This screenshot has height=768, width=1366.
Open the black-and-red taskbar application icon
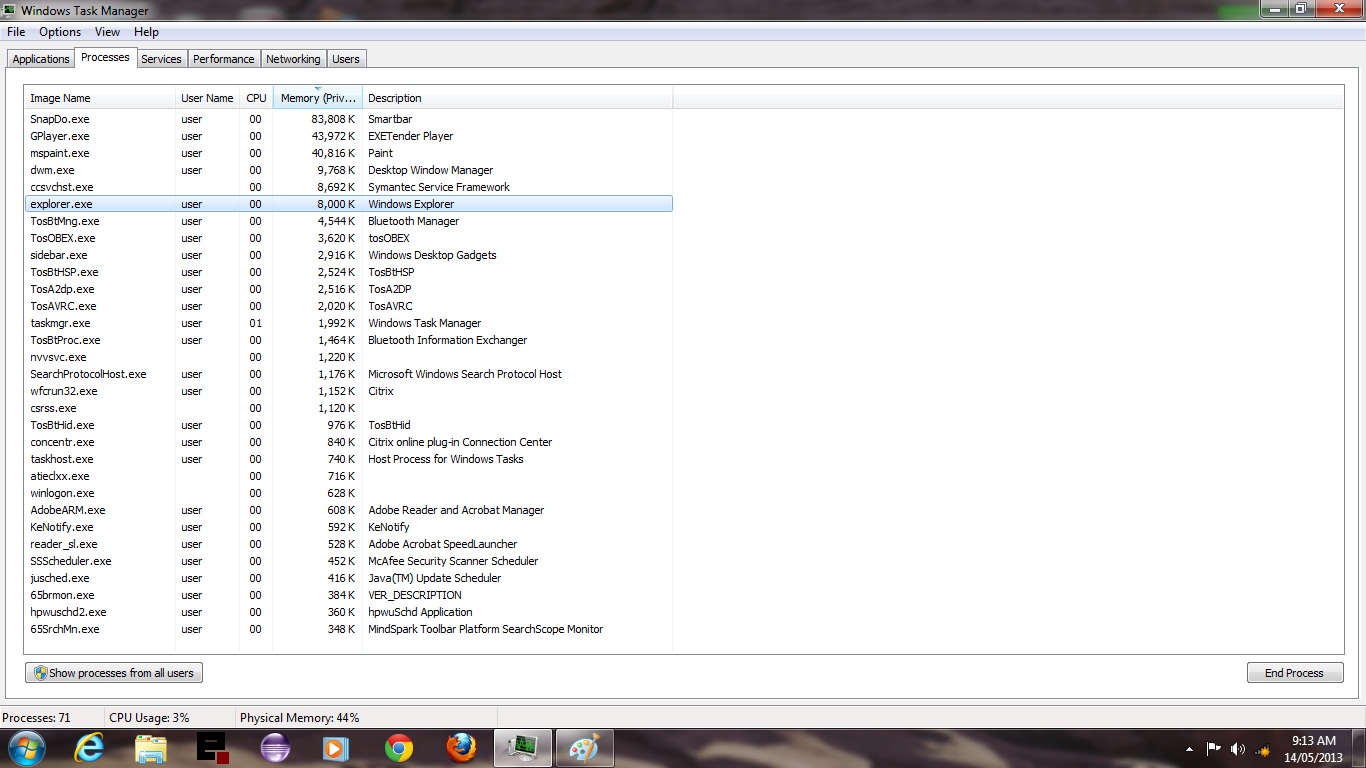click(x=213, y=748)
